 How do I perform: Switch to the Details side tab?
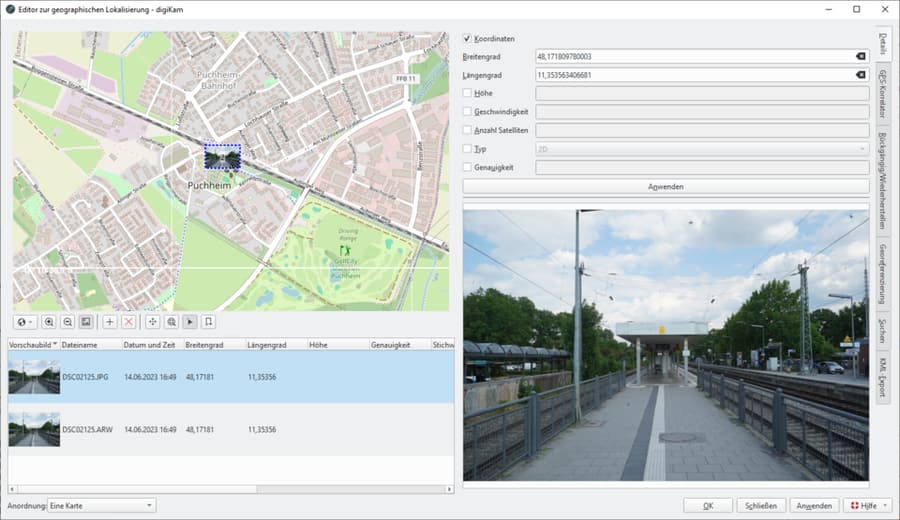pos(883,44)
